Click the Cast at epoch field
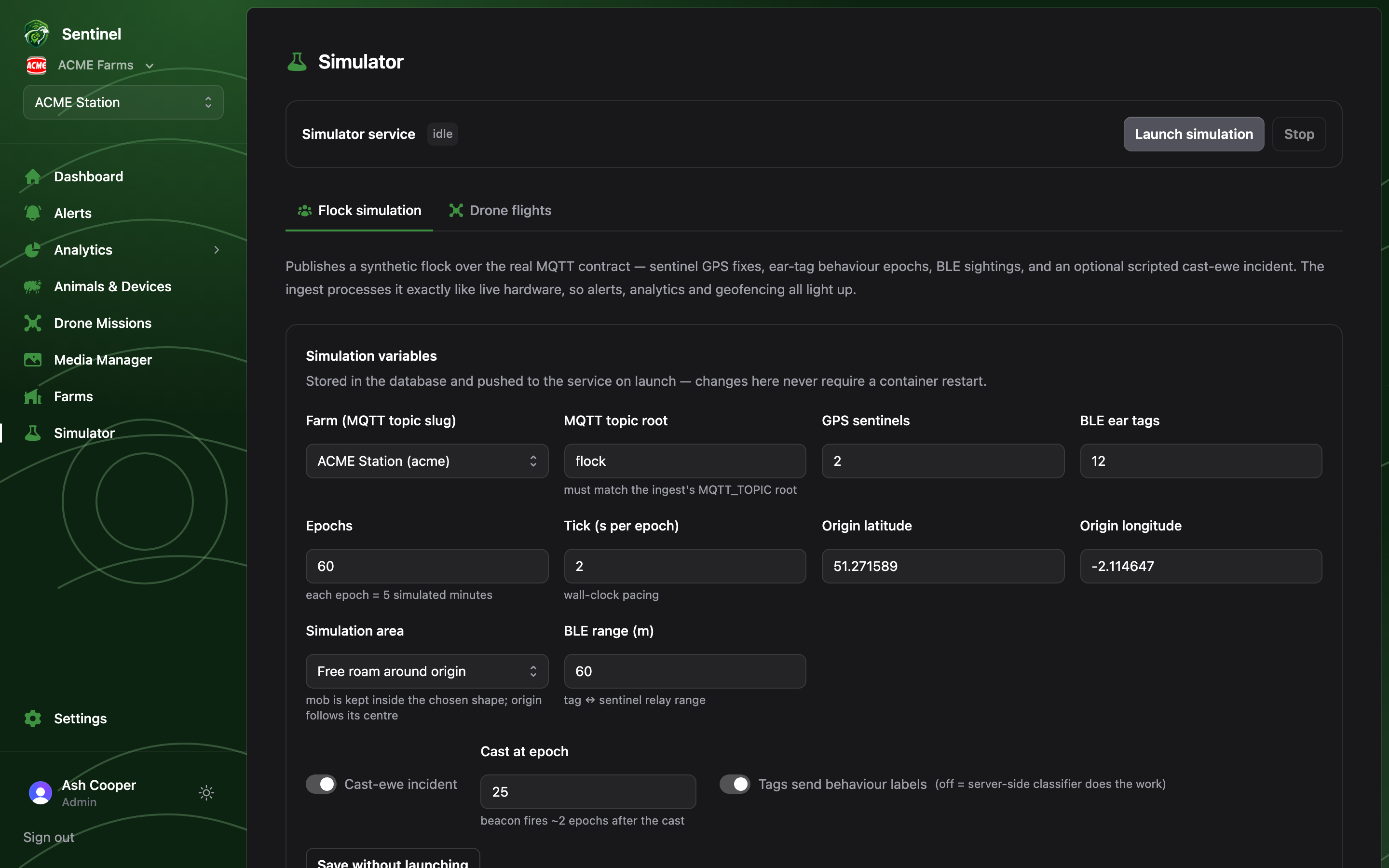This screenshot has height=868, width=1389. [588, 792]
